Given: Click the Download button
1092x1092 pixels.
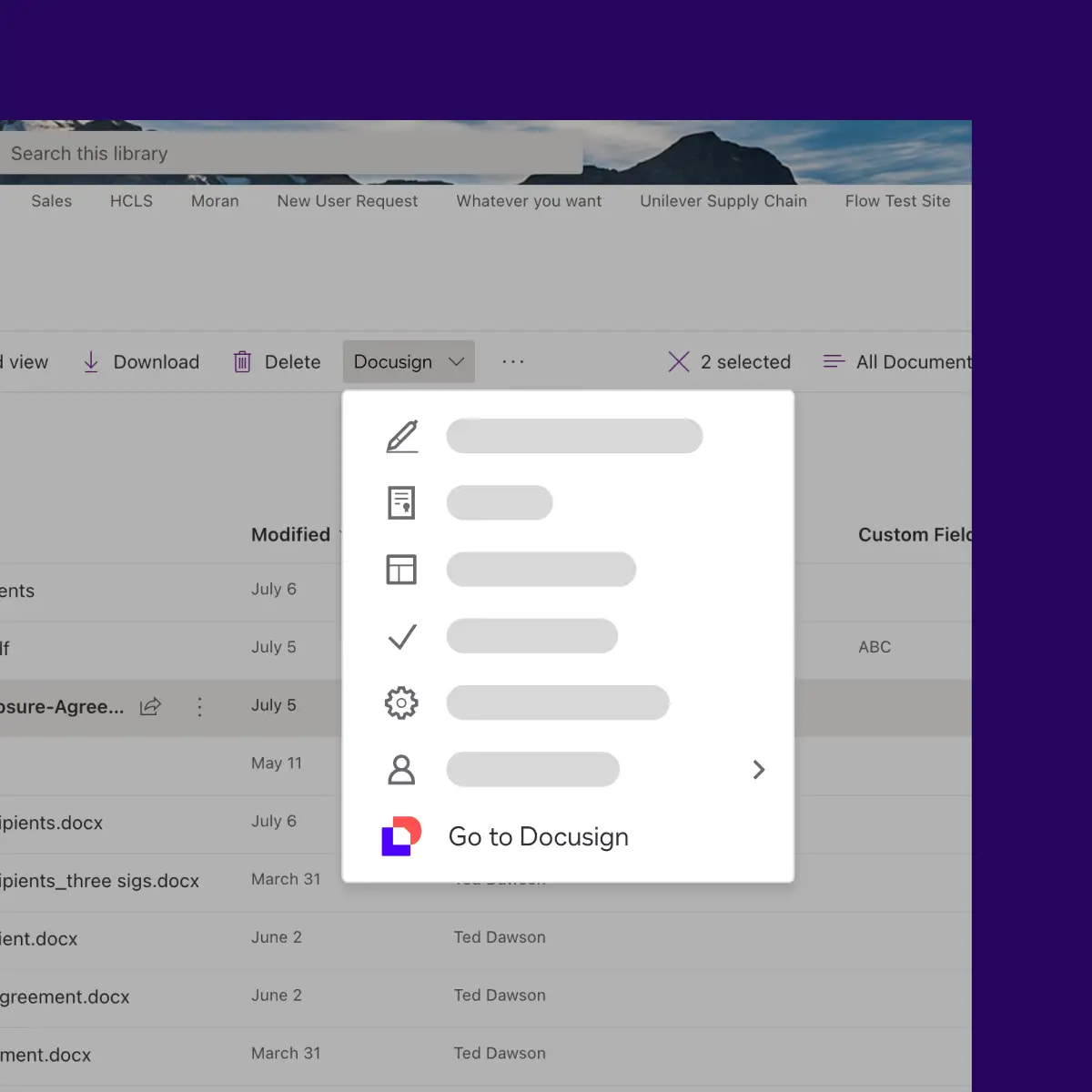Looking at the screenshot, I should (141, 362).
